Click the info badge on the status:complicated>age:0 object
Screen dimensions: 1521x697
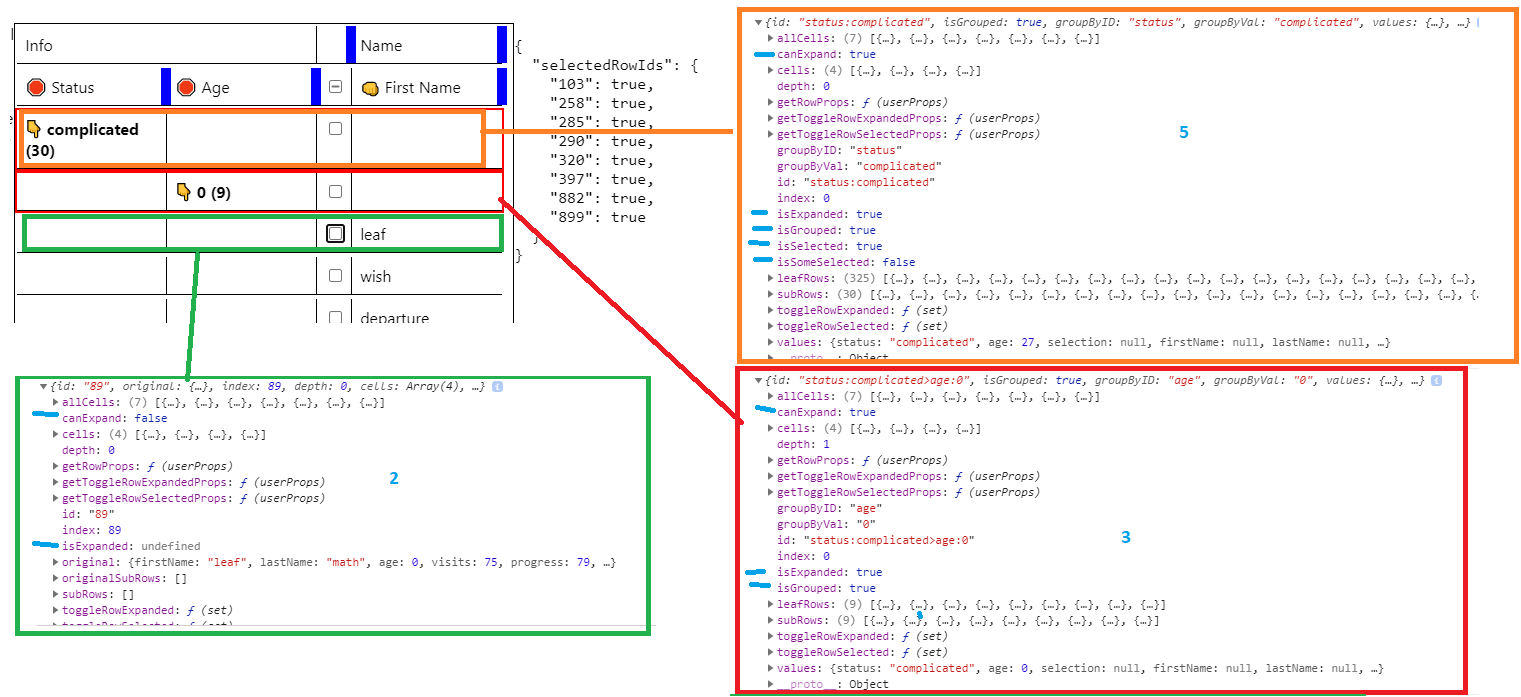coord(1437,380)
